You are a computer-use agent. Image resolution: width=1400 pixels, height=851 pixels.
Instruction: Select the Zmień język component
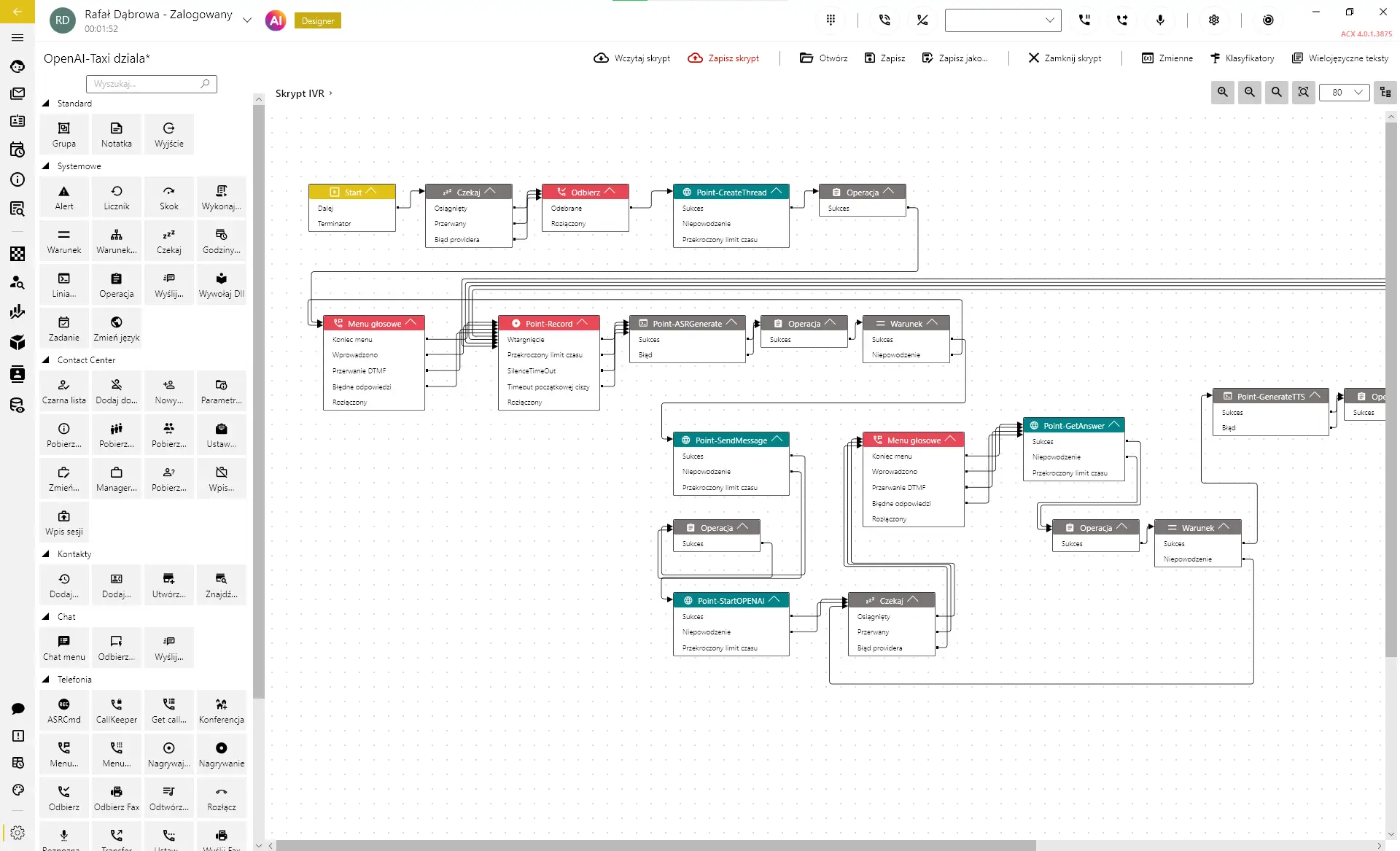click(x=117, y=328)
